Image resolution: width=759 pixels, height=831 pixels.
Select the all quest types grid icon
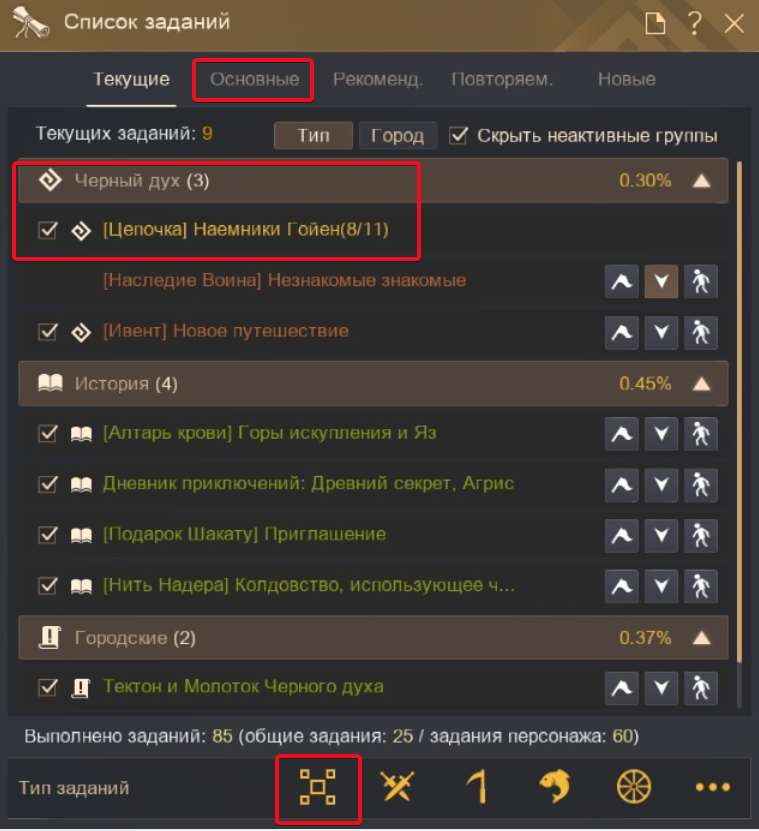tap(317, 786)
